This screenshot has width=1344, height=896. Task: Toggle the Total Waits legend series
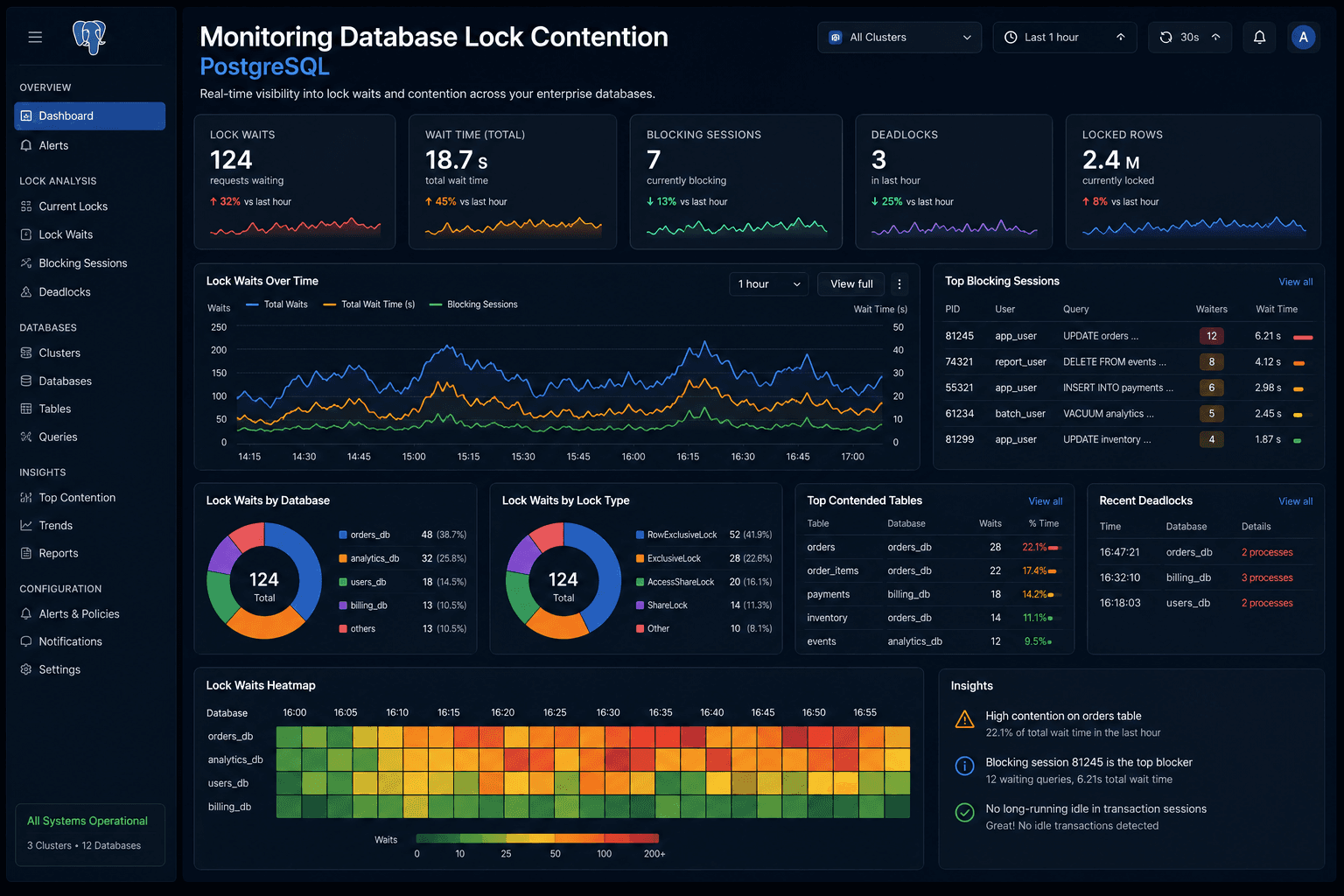(276, 304)
